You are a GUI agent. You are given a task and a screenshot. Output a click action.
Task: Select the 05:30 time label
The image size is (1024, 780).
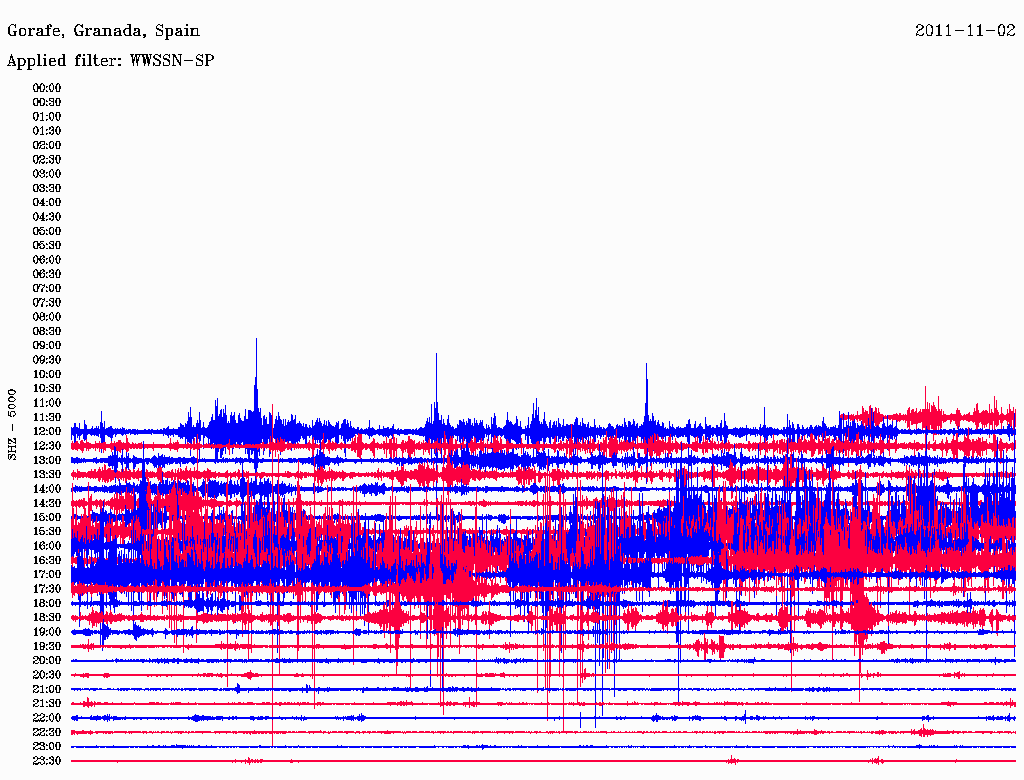(x=47, y=246)
